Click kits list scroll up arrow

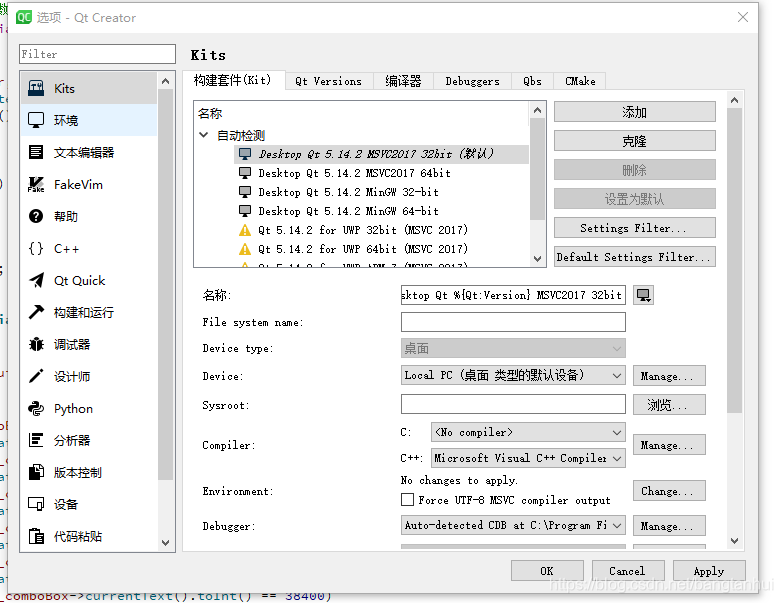coord(537,110)
